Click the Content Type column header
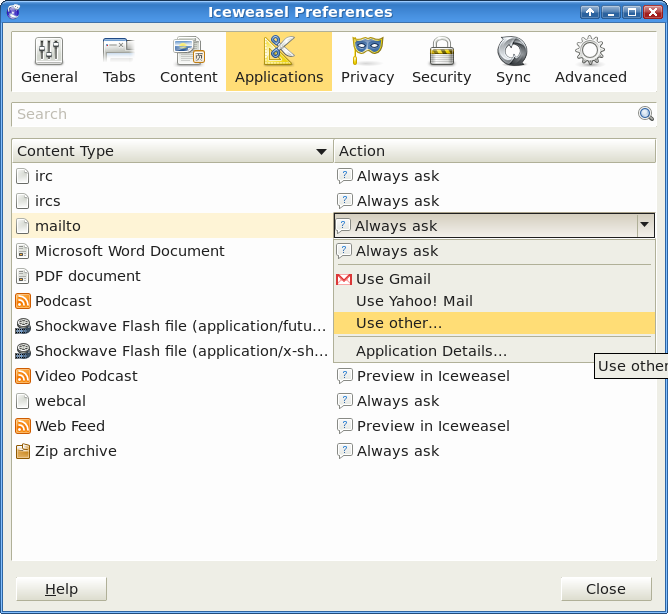The image size is (668, 614). 173,151
